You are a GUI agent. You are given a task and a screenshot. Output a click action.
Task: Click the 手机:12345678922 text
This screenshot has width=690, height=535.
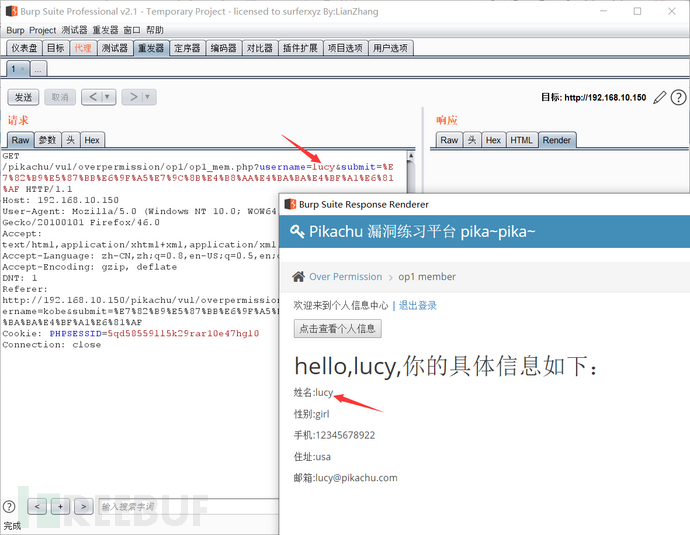(334, 435)
